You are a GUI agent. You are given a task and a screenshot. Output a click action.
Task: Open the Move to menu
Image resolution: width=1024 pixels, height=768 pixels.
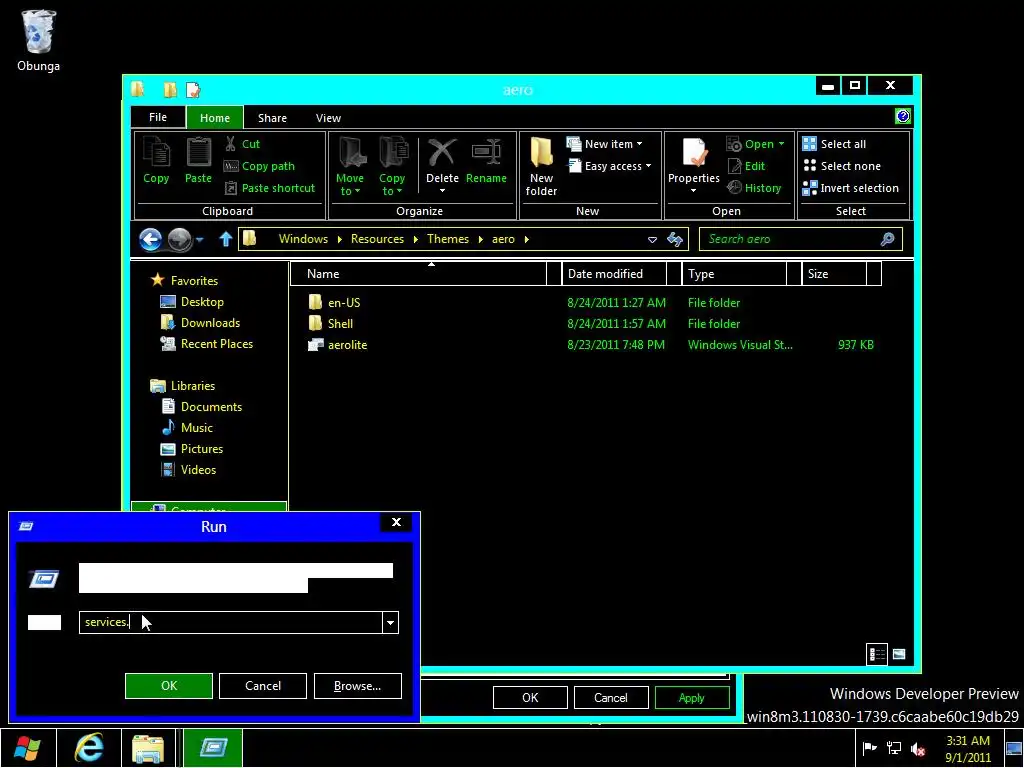click(x=350, y=167)
